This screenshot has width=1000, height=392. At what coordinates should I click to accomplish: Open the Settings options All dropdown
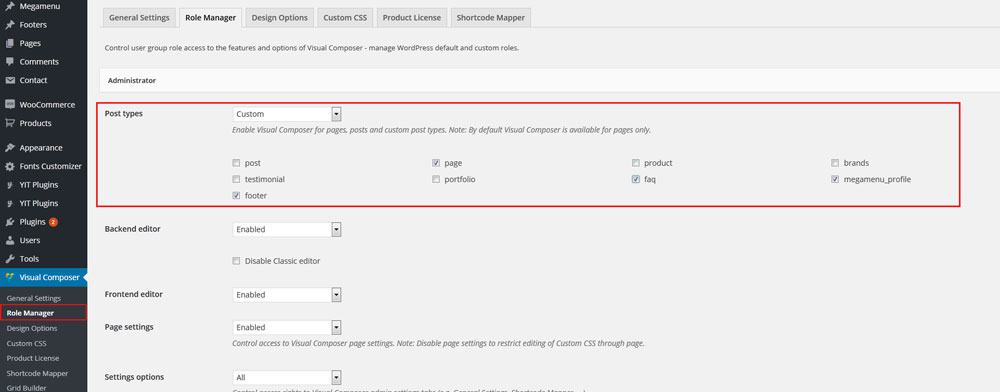coord(287,377)
